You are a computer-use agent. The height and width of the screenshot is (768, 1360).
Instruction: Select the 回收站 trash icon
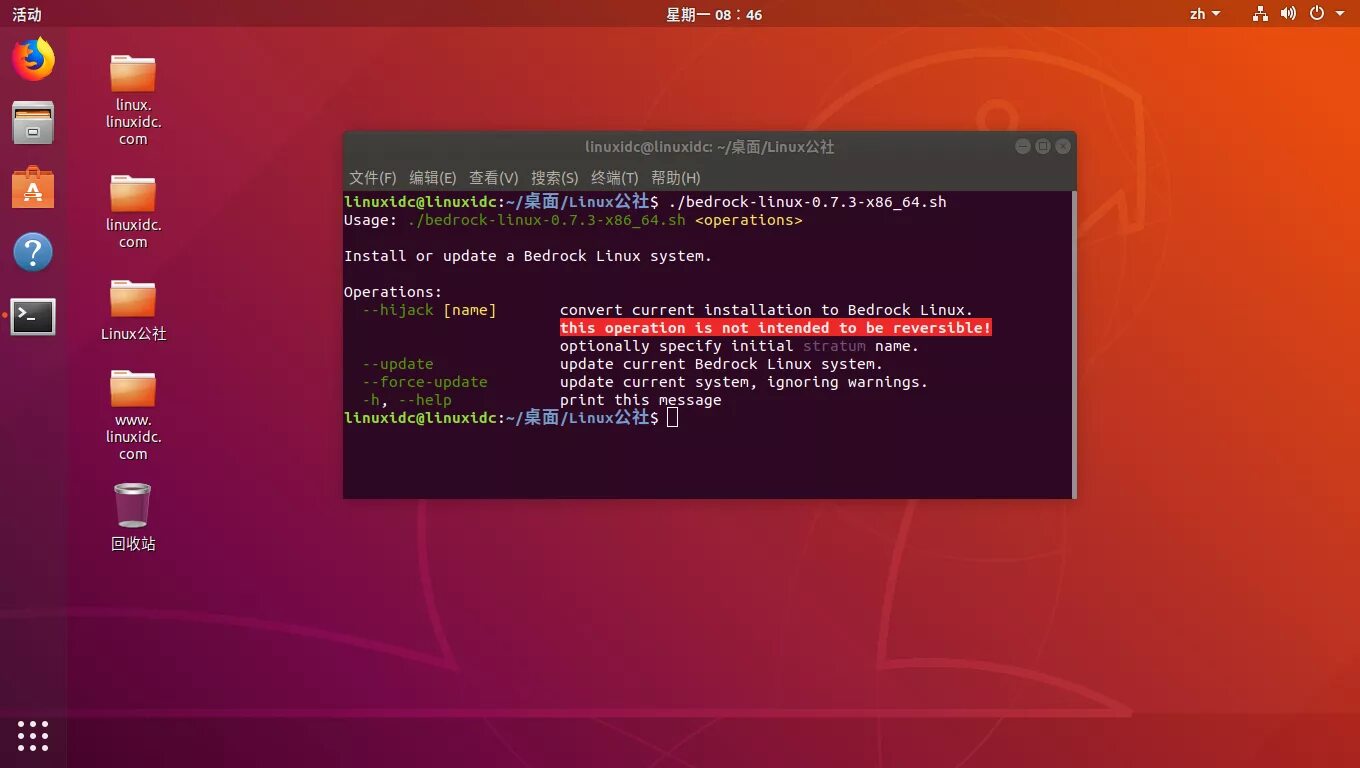(x=133, y=517)
